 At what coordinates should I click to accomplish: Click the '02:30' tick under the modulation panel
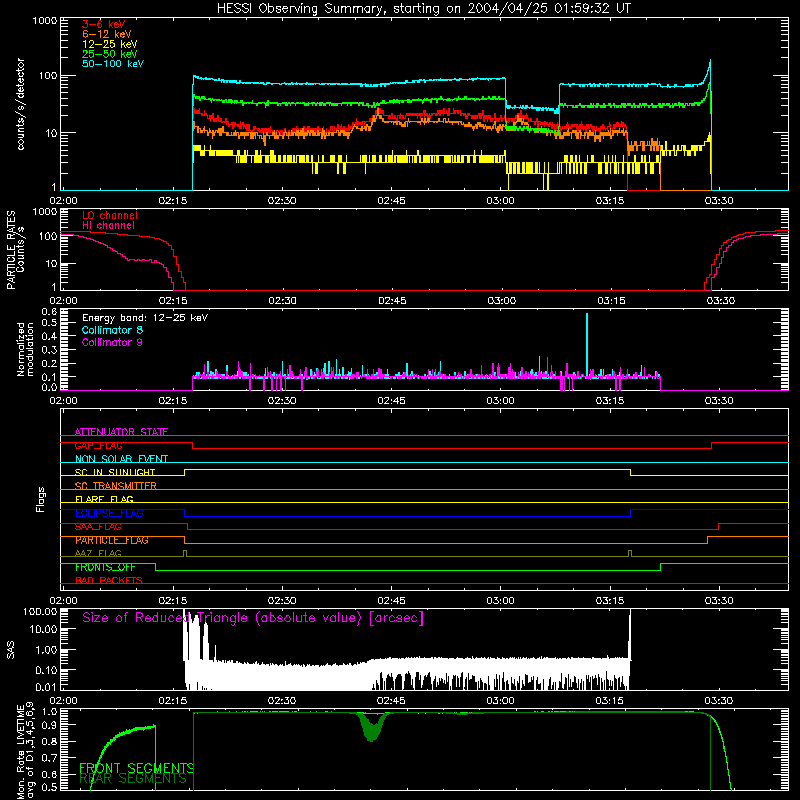click(282, 401)
